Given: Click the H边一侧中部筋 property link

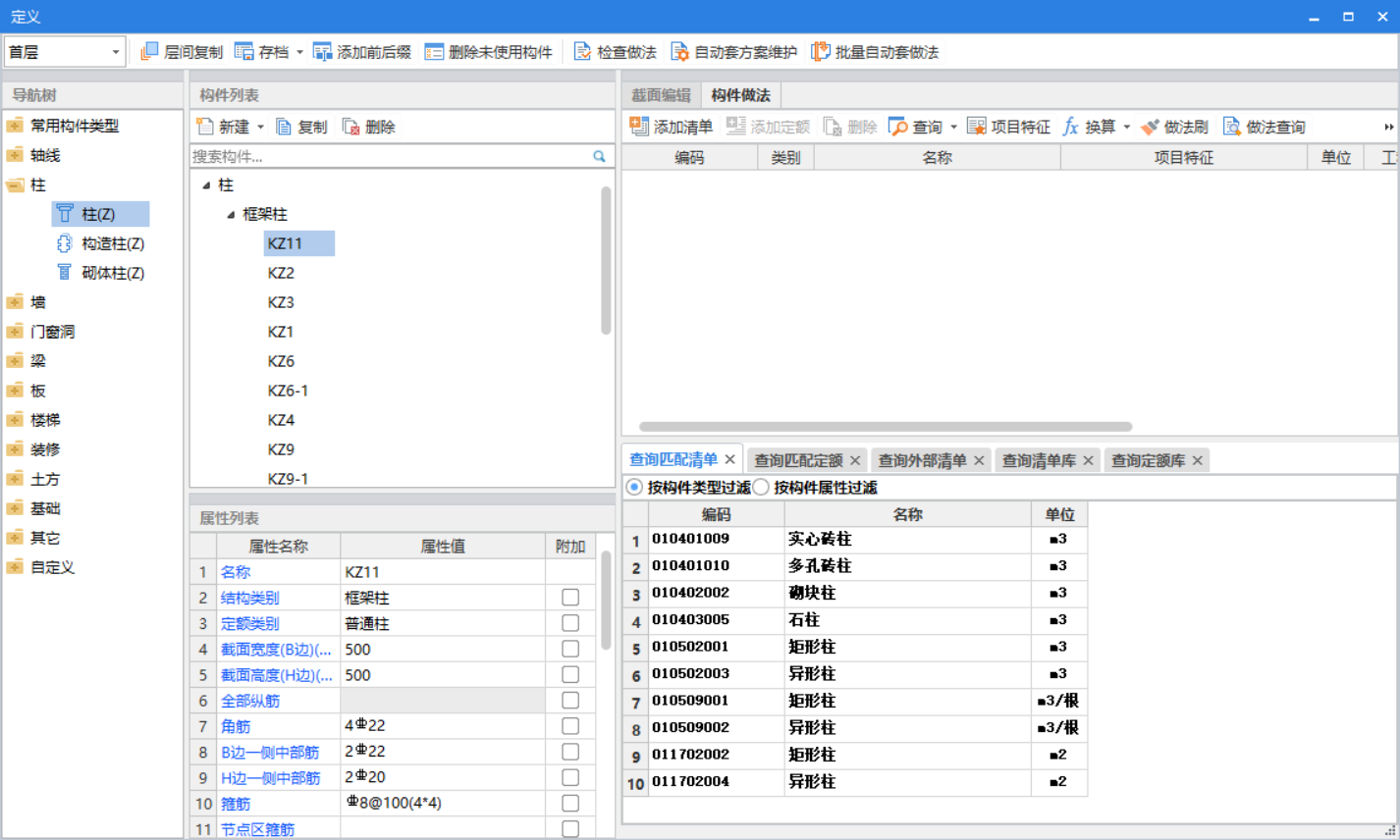Looking at the screenshot, I should point(270,777).
